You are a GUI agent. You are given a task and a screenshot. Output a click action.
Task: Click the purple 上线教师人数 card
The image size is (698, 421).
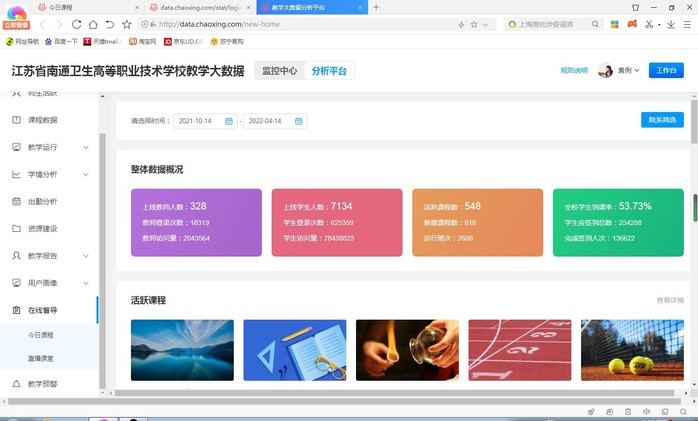click(x=196, y=223)
